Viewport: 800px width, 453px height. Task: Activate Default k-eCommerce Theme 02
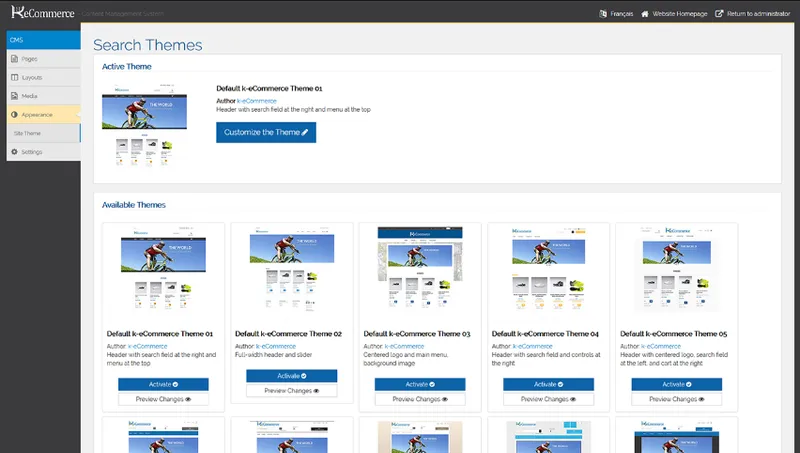pyautogui.click(x=291, y=376)
